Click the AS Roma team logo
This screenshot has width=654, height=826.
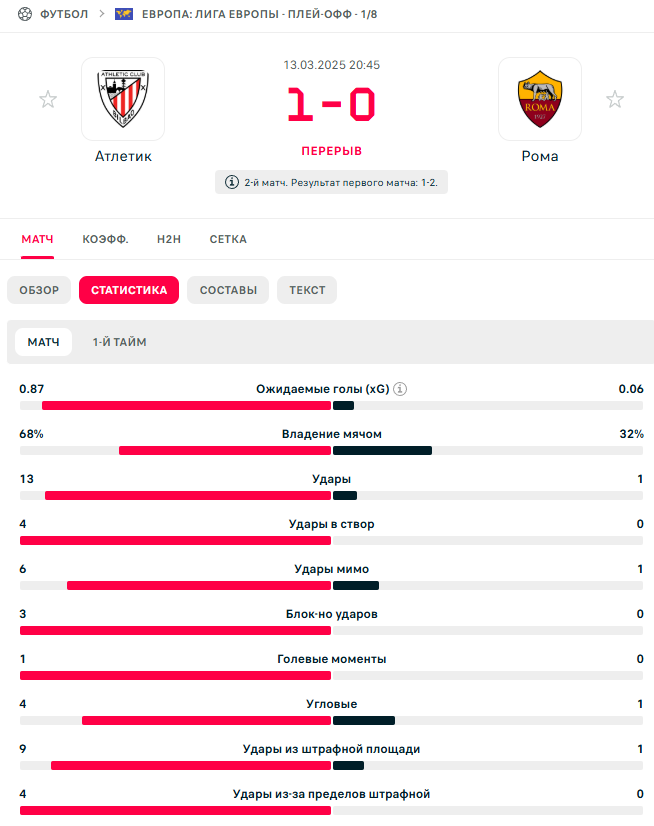pyautogui.click(x=540, y=99)
